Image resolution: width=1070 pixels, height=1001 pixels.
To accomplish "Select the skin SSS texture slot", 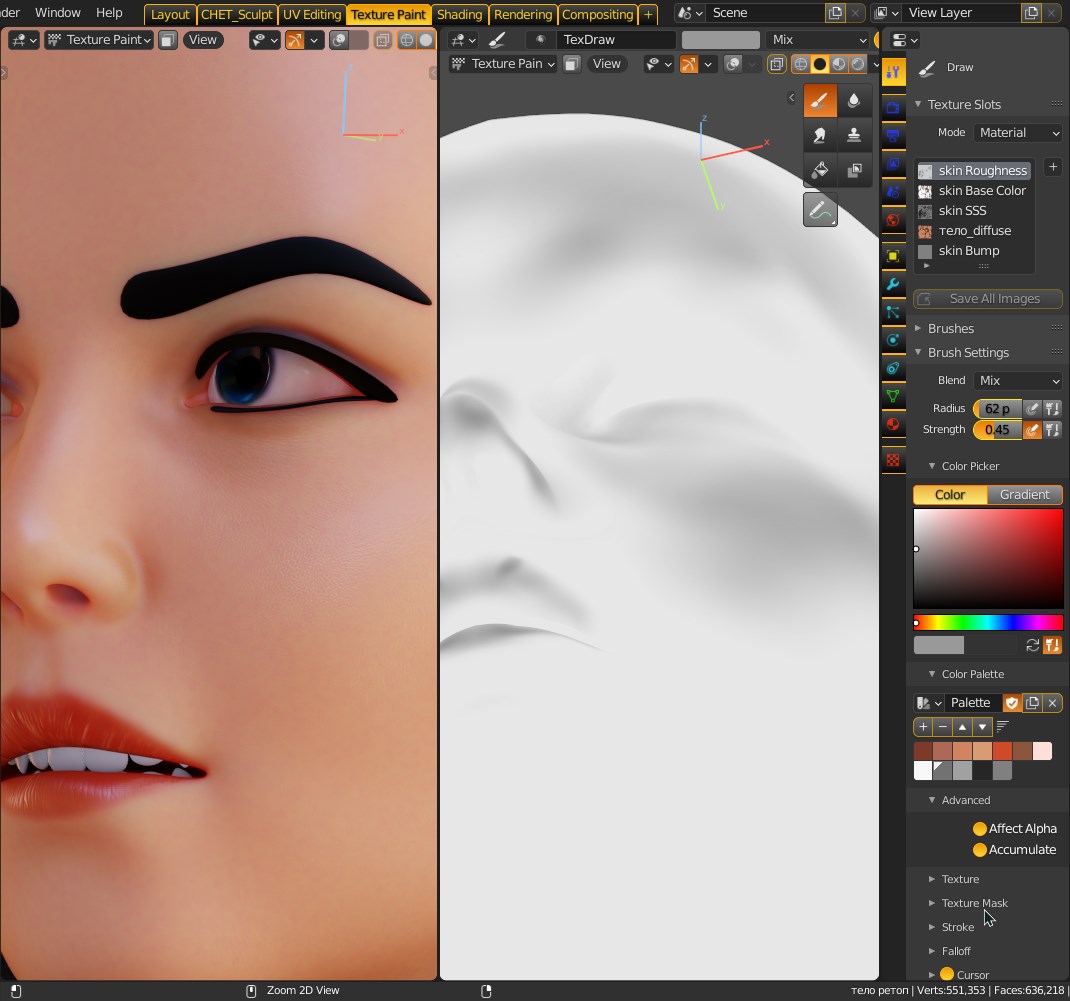I will (974, 211).
